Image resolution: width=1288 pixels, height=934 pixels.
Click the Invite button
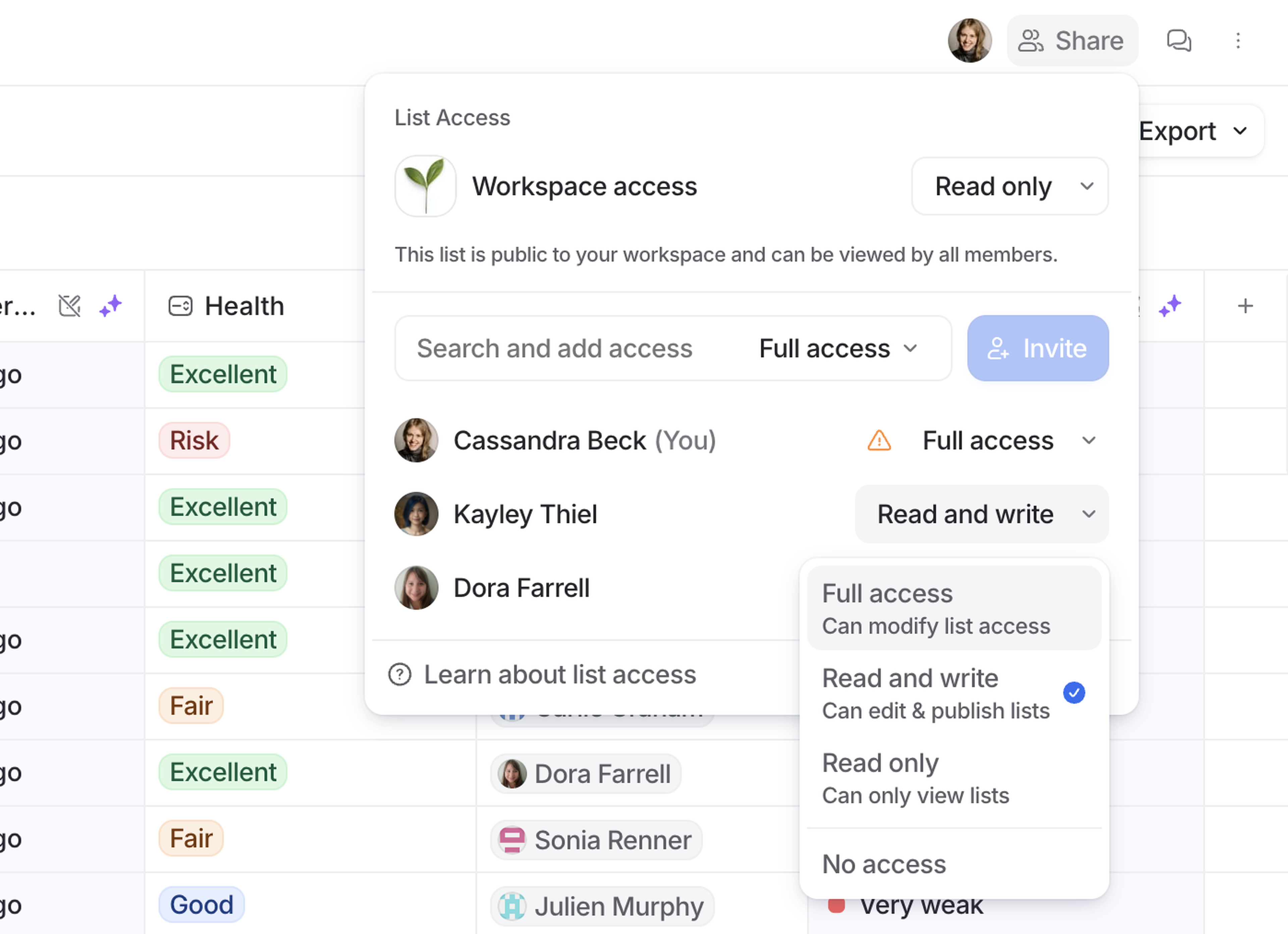click(x=1037, y=349)
